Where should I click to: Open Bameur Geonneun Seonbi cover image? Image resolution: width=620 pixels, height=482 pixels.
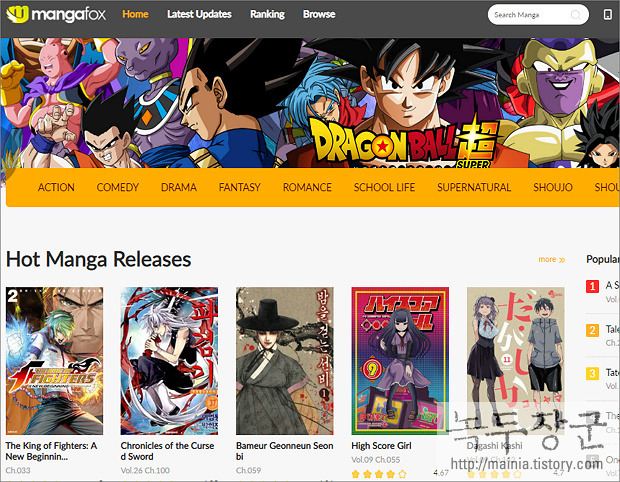285,361
